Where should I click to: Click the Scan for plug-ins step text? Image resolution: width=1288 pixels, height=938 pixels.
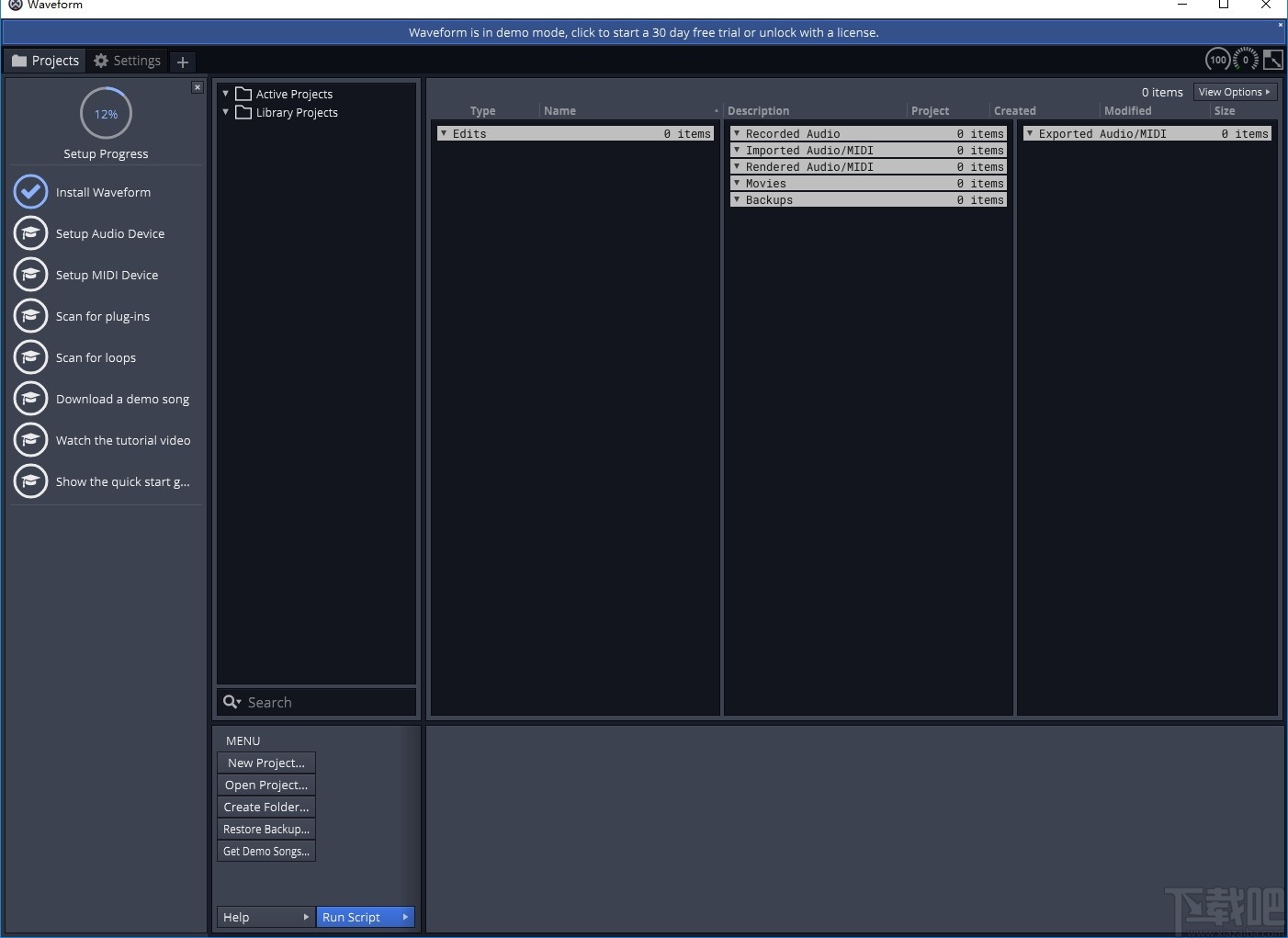tap(103, 316)
